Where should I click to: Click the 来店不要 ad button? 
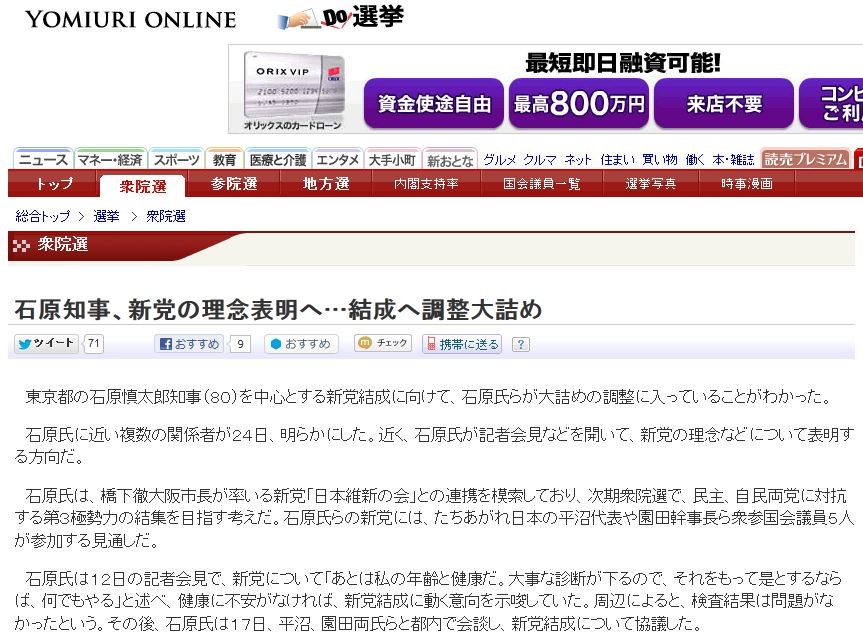pos(724,103)
